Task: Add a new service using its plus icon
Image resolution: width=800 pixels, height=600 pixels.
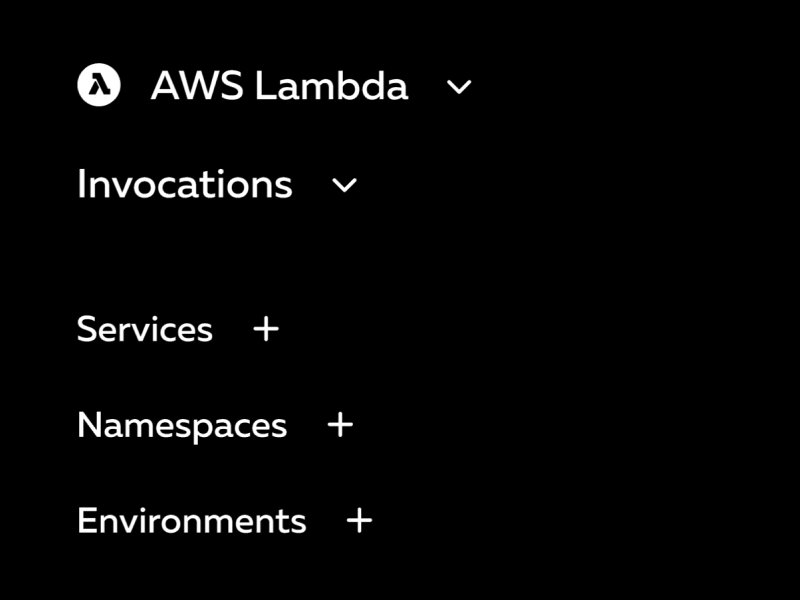Action: coord(265,329)
